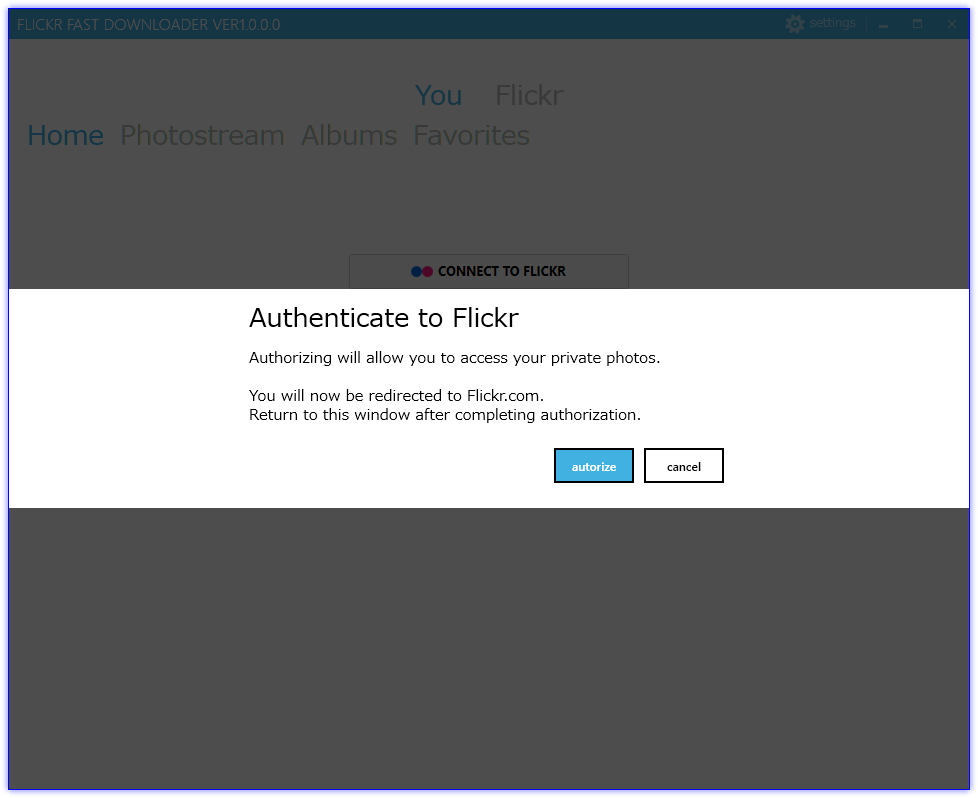Click the Flickr double-dot logo on the connect button

click(x=420, y=271)
